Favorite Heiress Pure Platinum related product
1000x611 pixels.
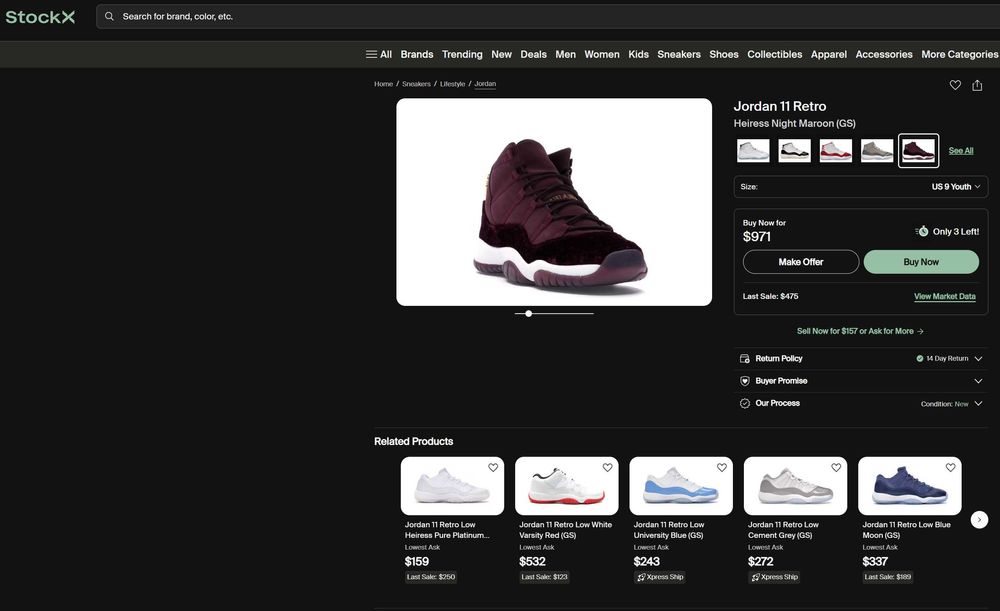pyautogui.click(x=493, y=467)
